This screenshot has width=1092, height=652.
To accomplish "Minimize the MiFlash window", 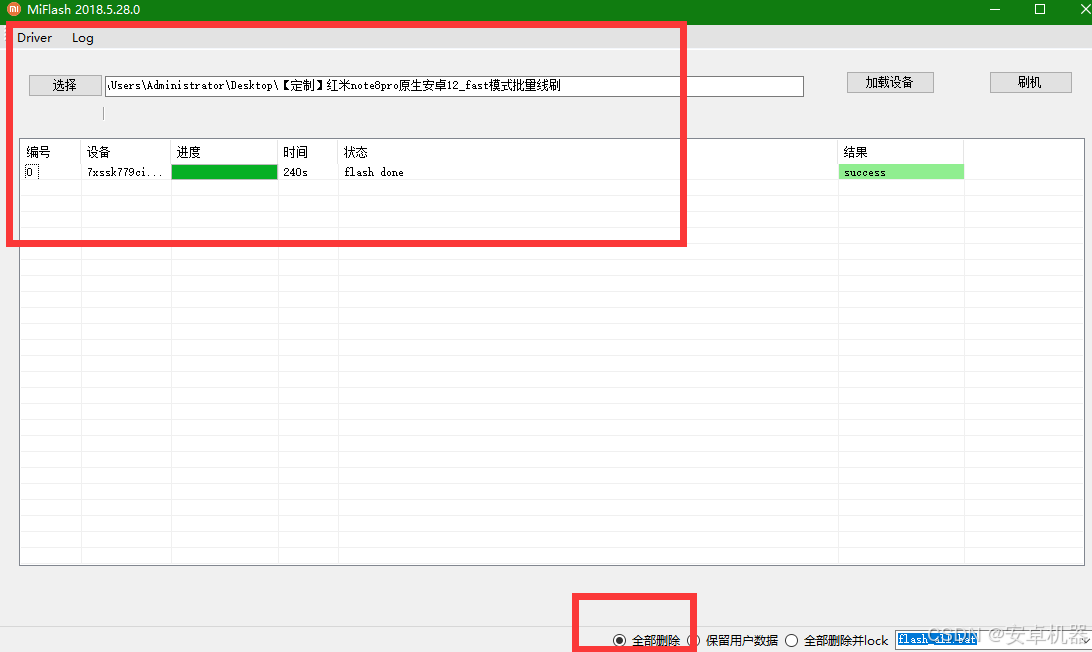I will click(x=995, y=9).
